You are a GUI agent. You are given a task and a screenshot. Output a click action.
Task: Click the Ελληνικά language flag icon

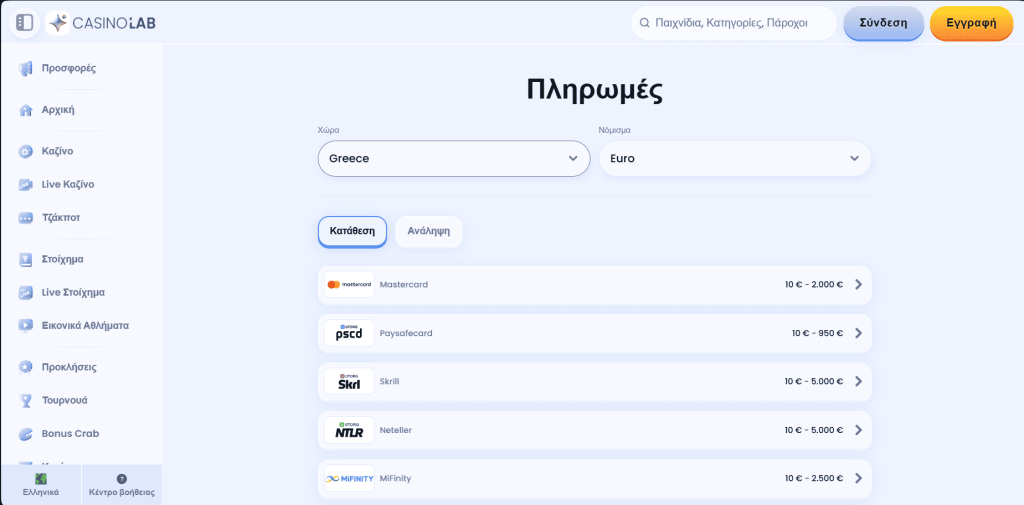tap(40, 479)
